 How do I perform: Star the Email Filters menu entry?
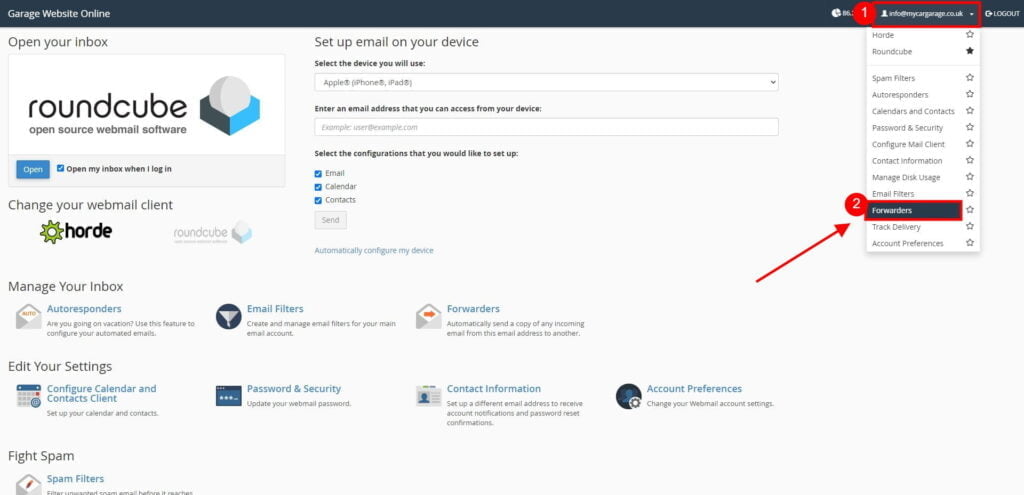point(970,193)
